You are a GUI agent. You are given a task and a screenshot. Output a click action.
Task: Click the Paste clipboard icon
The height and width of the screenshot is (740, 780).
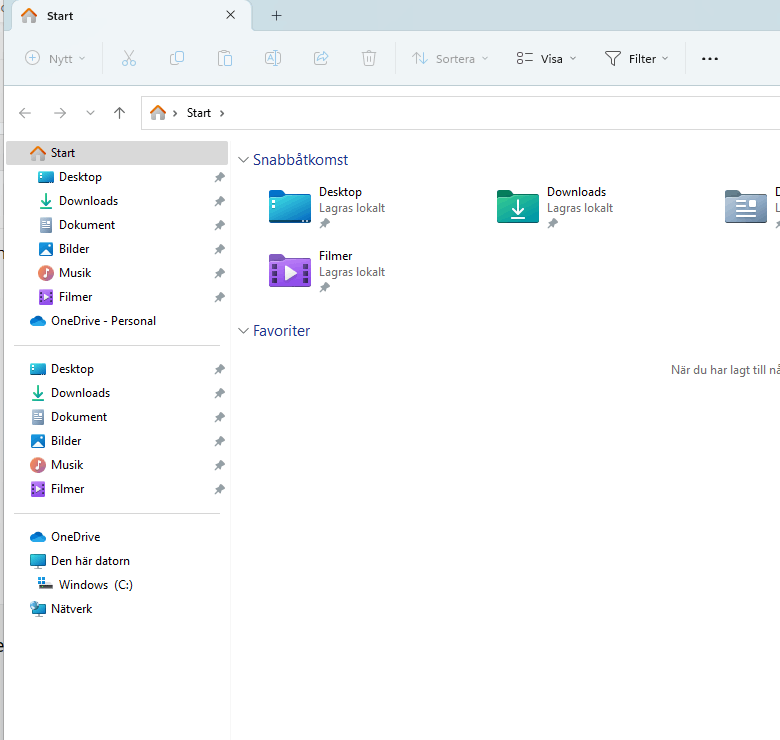[x=225, y=59]
